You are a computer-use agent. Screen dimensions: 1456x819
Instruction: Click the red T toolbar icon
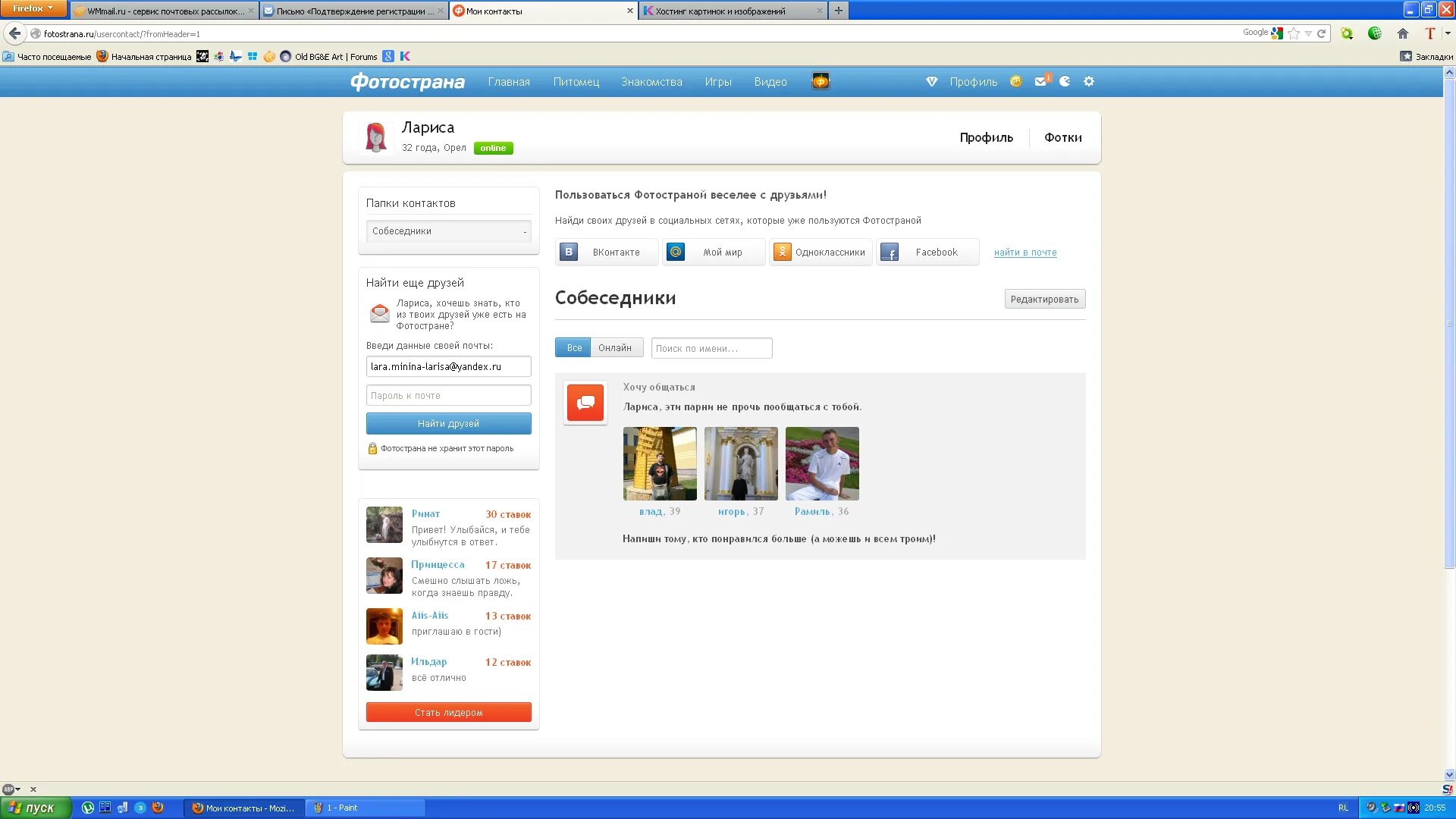[1430, 33]
